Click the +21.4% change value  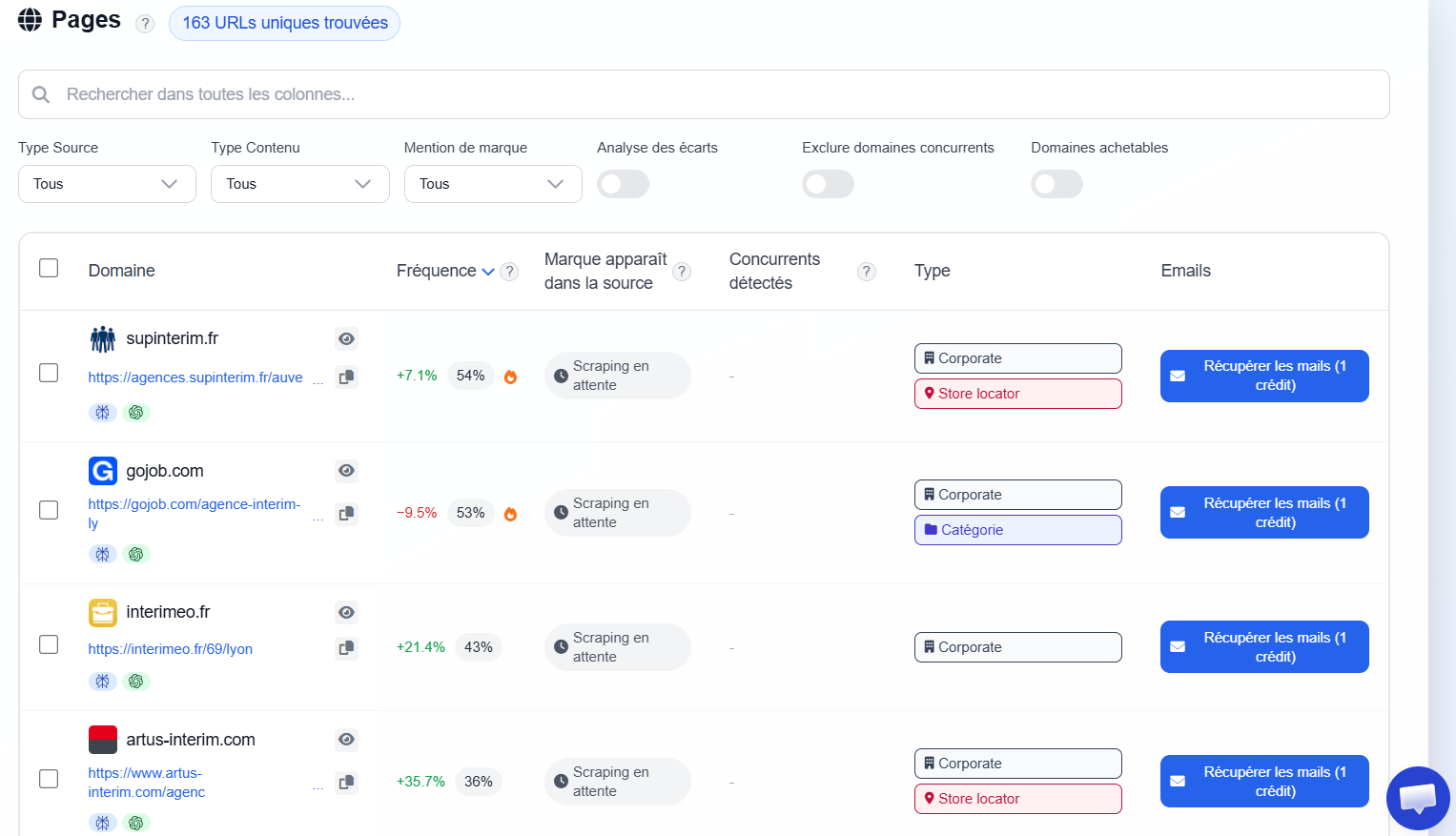point(420,647)
